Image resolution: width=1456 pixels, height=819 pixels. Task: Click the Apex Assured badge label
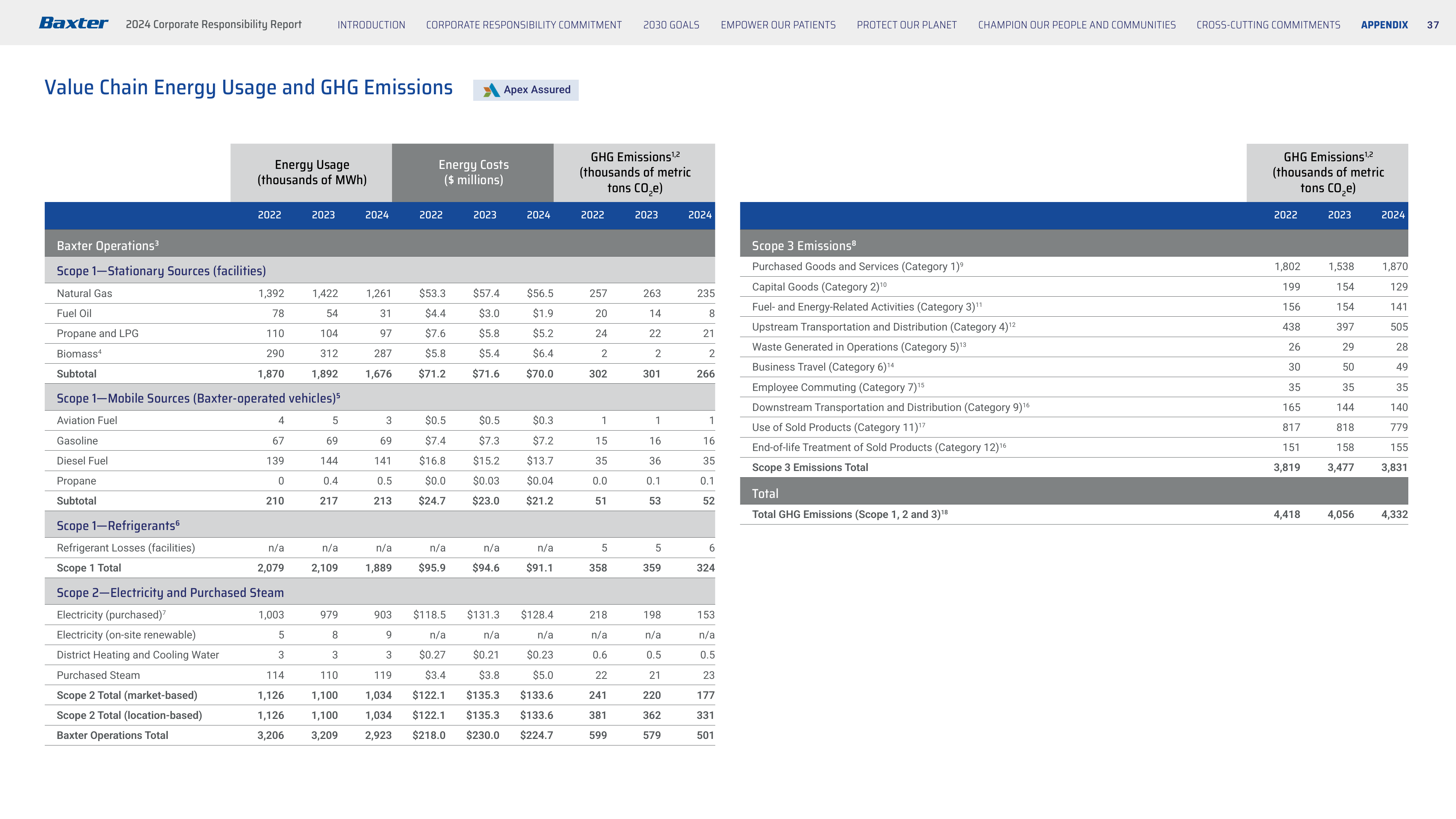(x=537, y=89)
